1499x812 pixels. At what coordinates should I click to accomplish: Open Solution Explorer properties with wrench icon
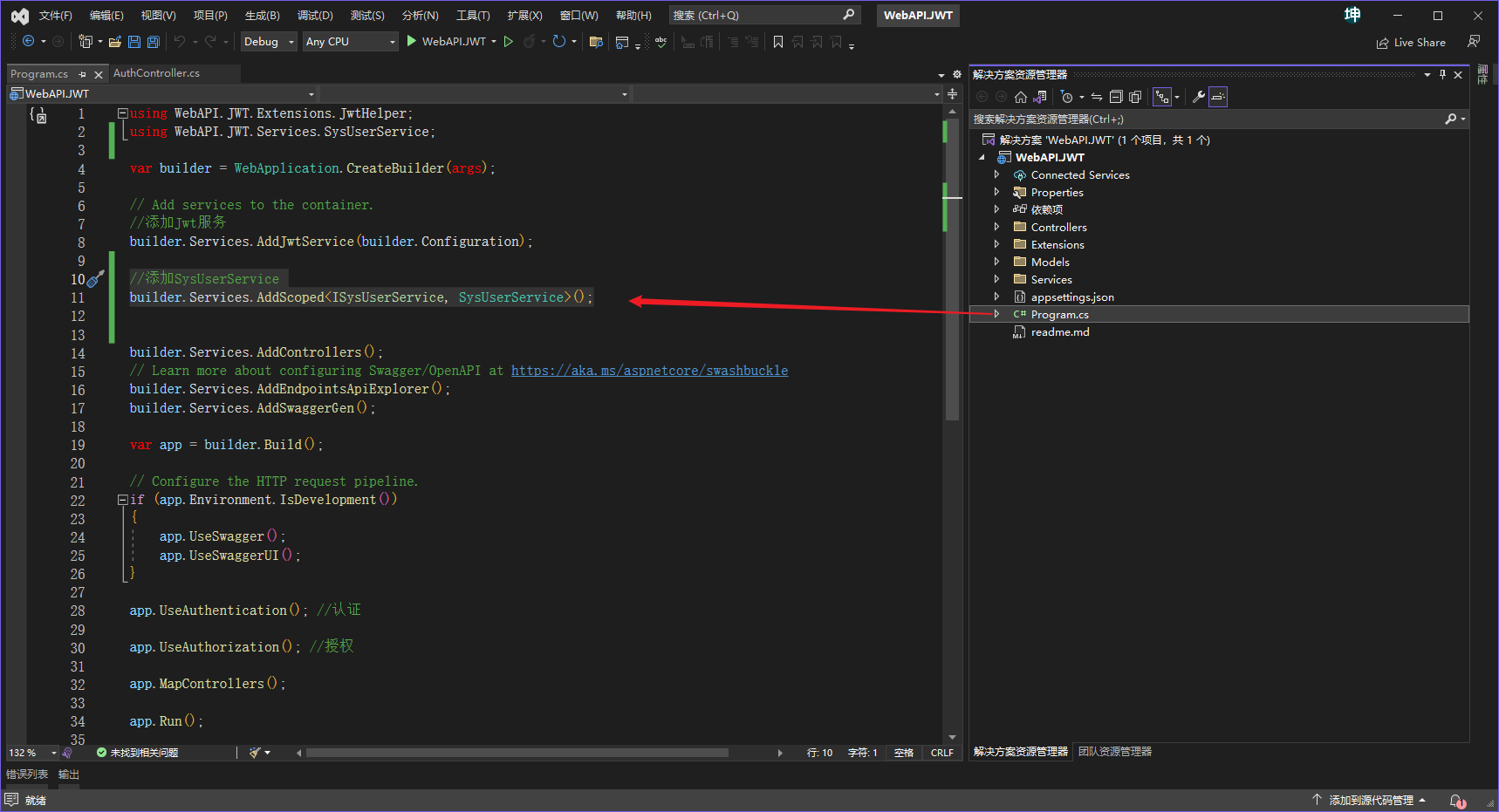point(1198,97)
